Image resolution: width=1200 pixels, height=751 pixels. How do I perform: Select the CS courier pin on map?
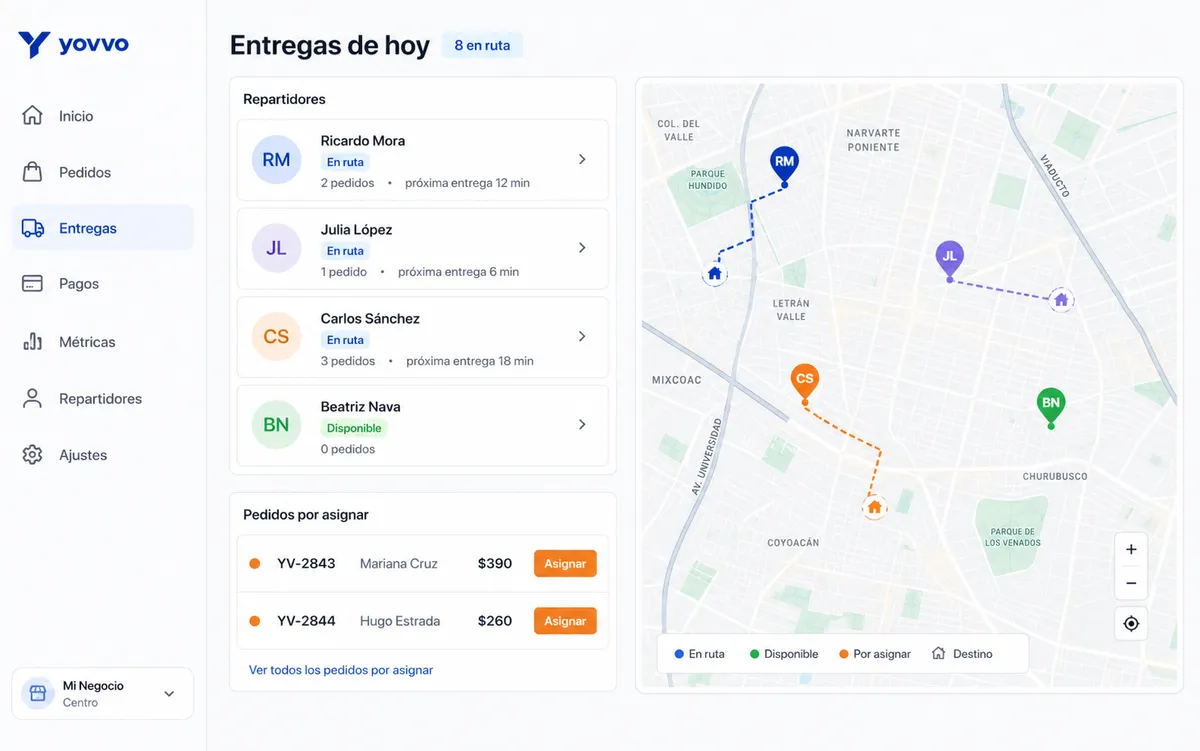(x=805, y=382)
